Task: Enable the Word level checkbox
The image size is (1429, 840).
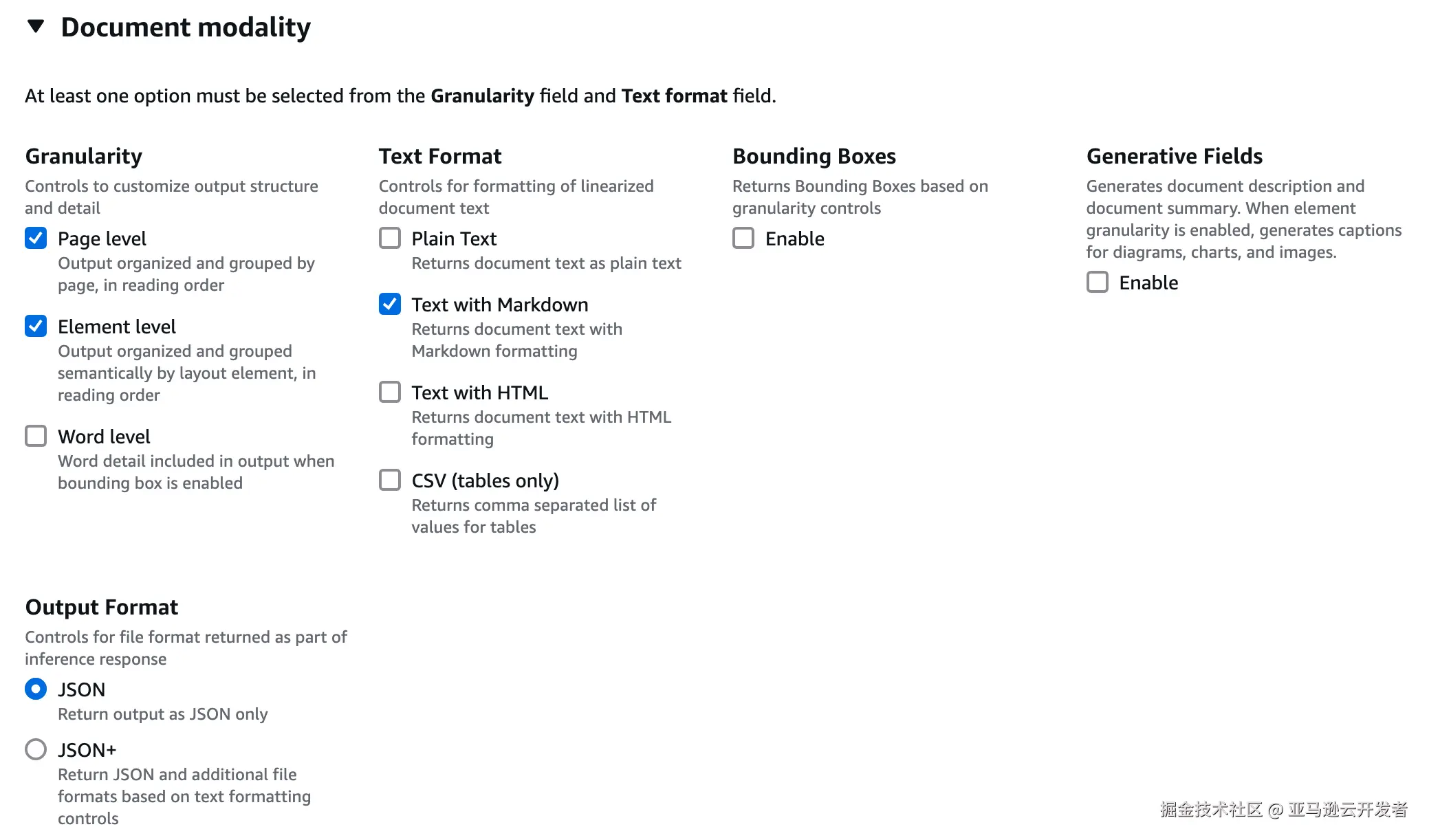Action: point(36,436)
